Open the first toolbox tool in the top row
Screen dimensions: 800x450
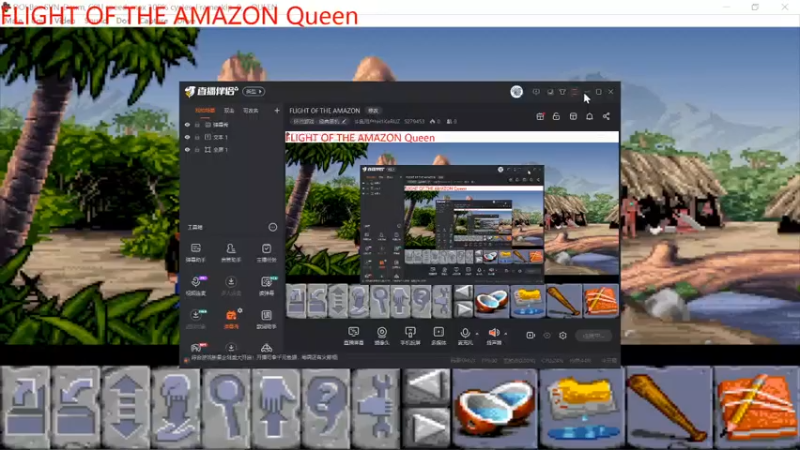[x=196, y=252]
